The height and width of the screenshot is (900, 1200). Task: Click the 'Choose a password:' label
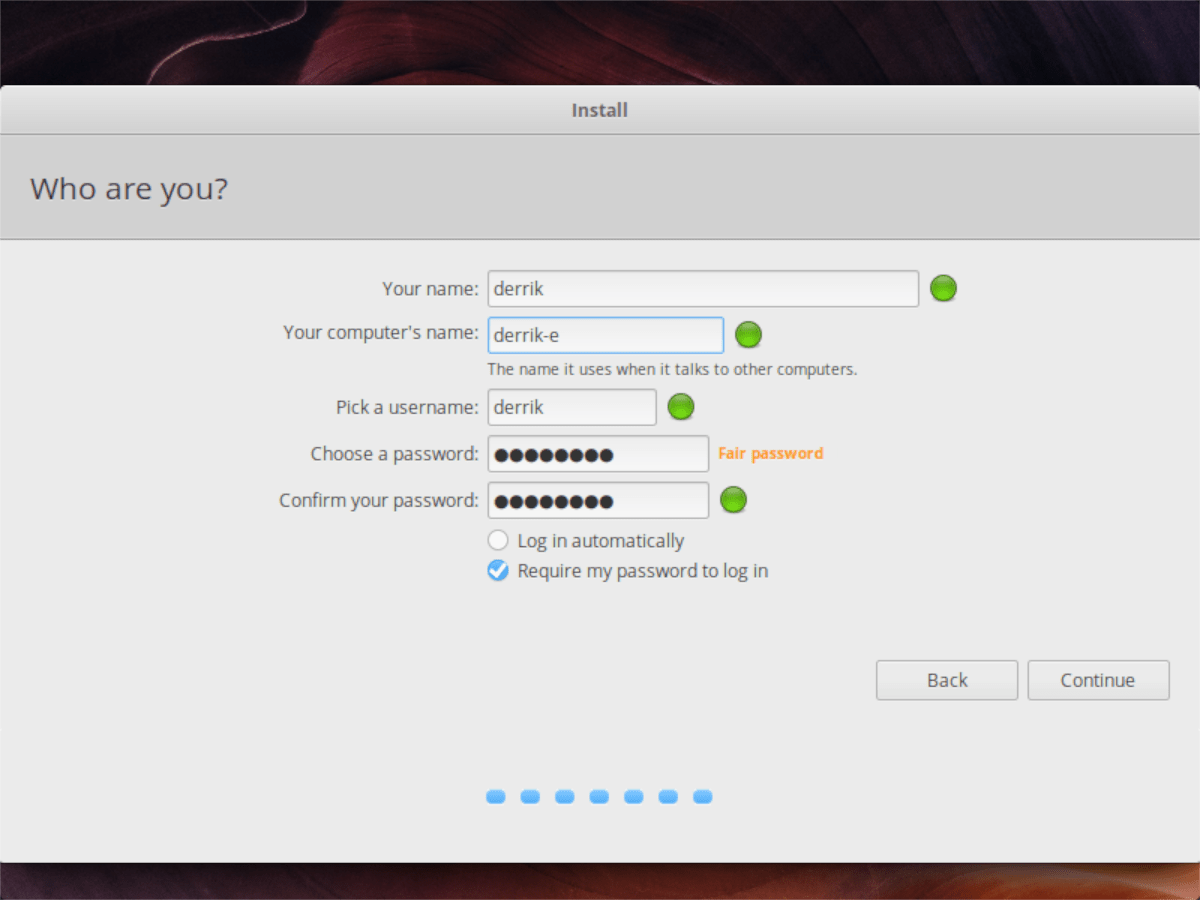pyautogui.click(x=395, y=454)
